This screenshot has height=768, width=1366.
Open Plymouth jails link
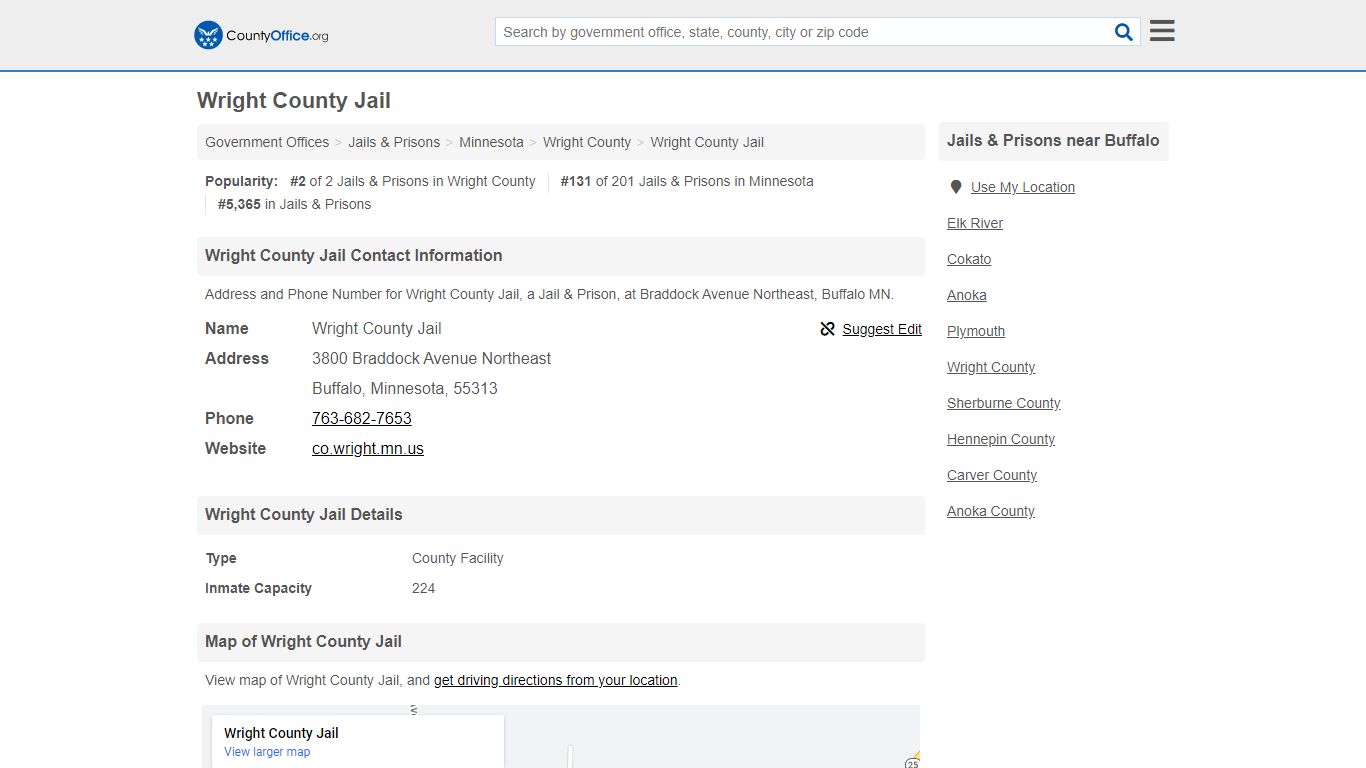point(976,331)
